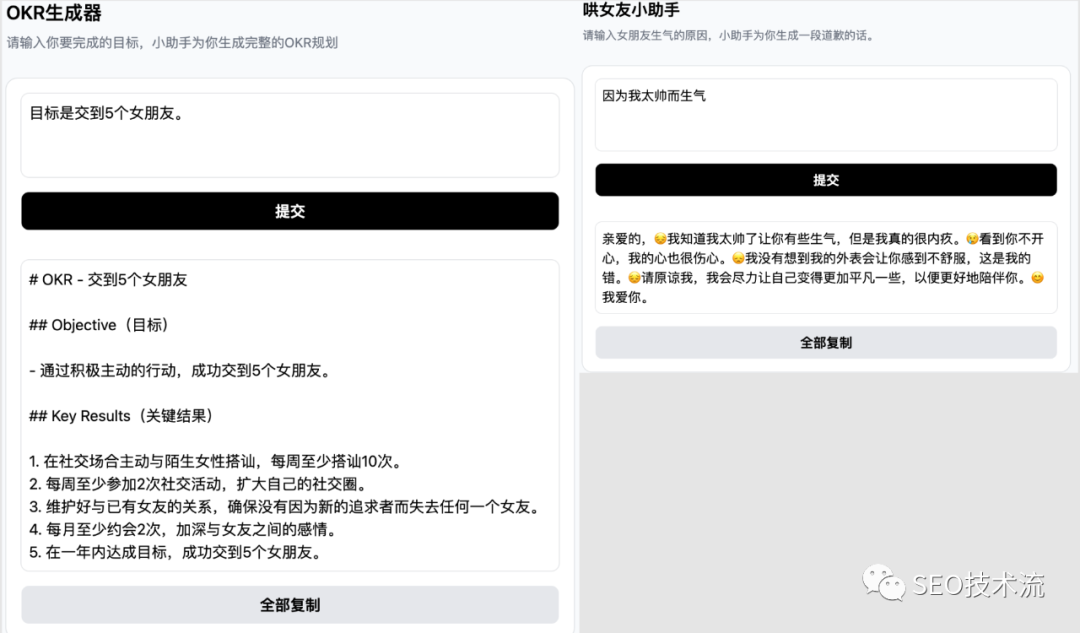The height and width of the screenshot is (633, 1080).
Task: Click the emoji before 请原谅我
Action: (x=633, y=278)
